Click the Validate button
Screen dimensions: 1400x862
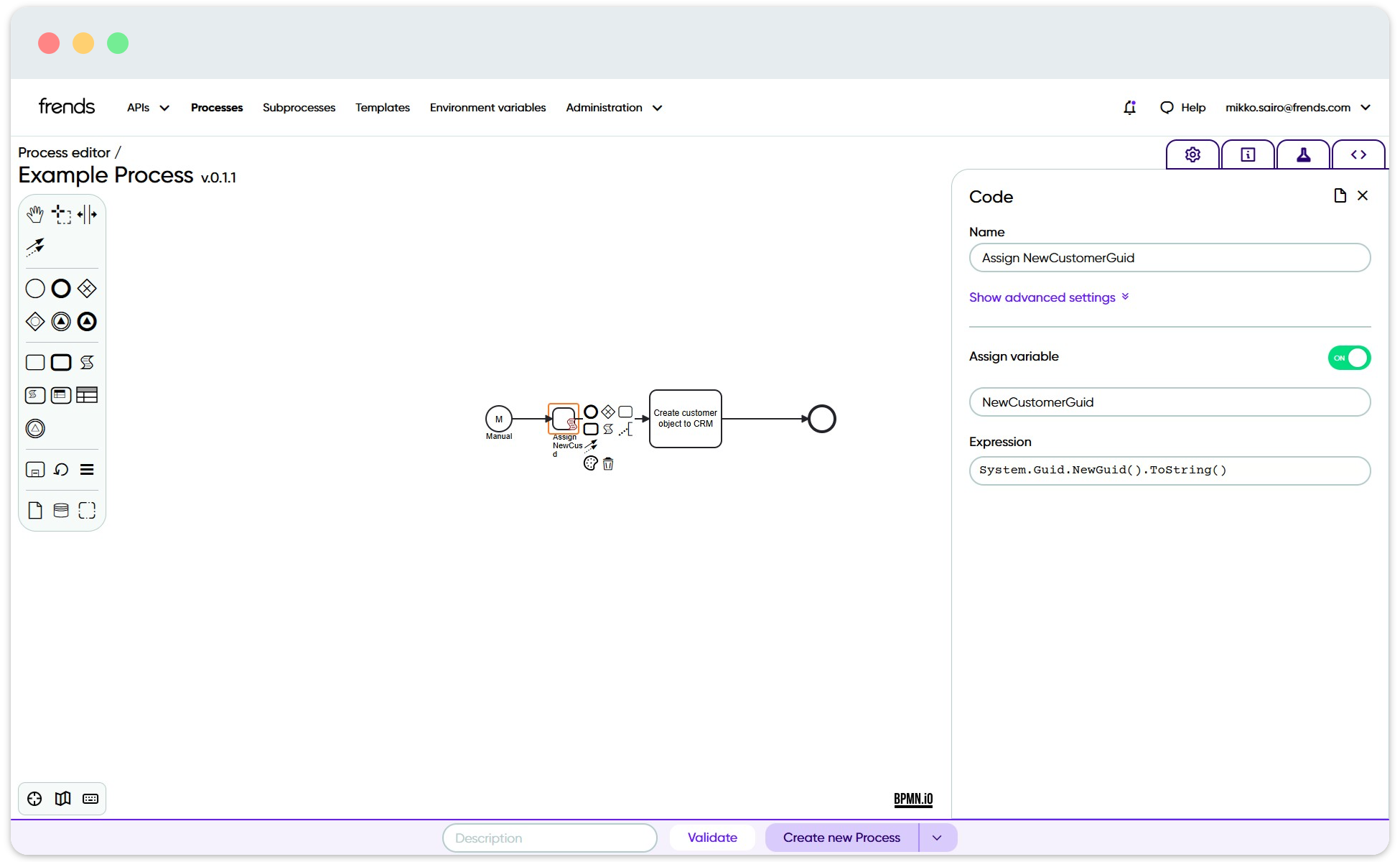pos(711,838)
